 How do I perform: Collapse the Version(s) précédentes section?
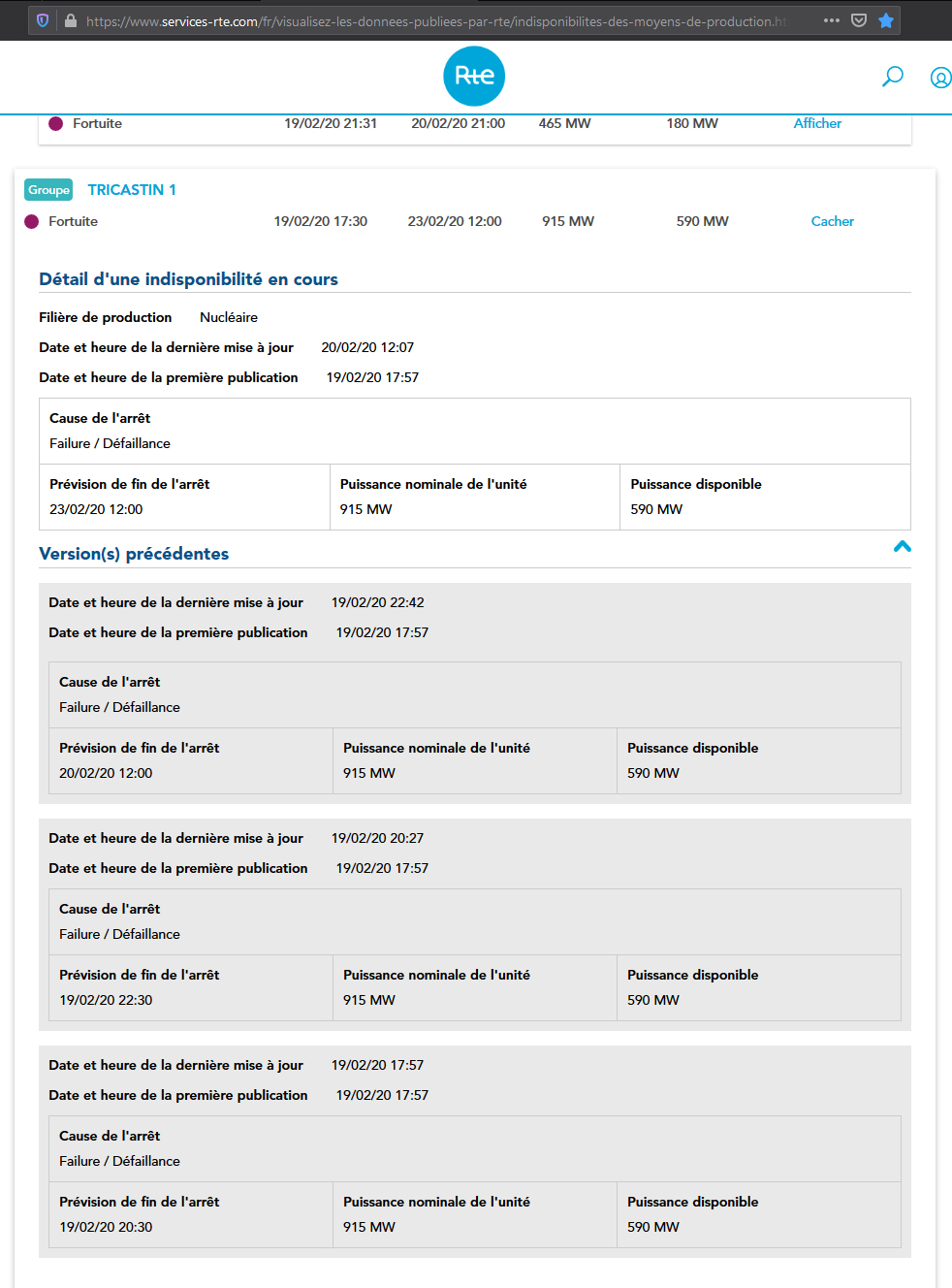click(x=903, y=547)
